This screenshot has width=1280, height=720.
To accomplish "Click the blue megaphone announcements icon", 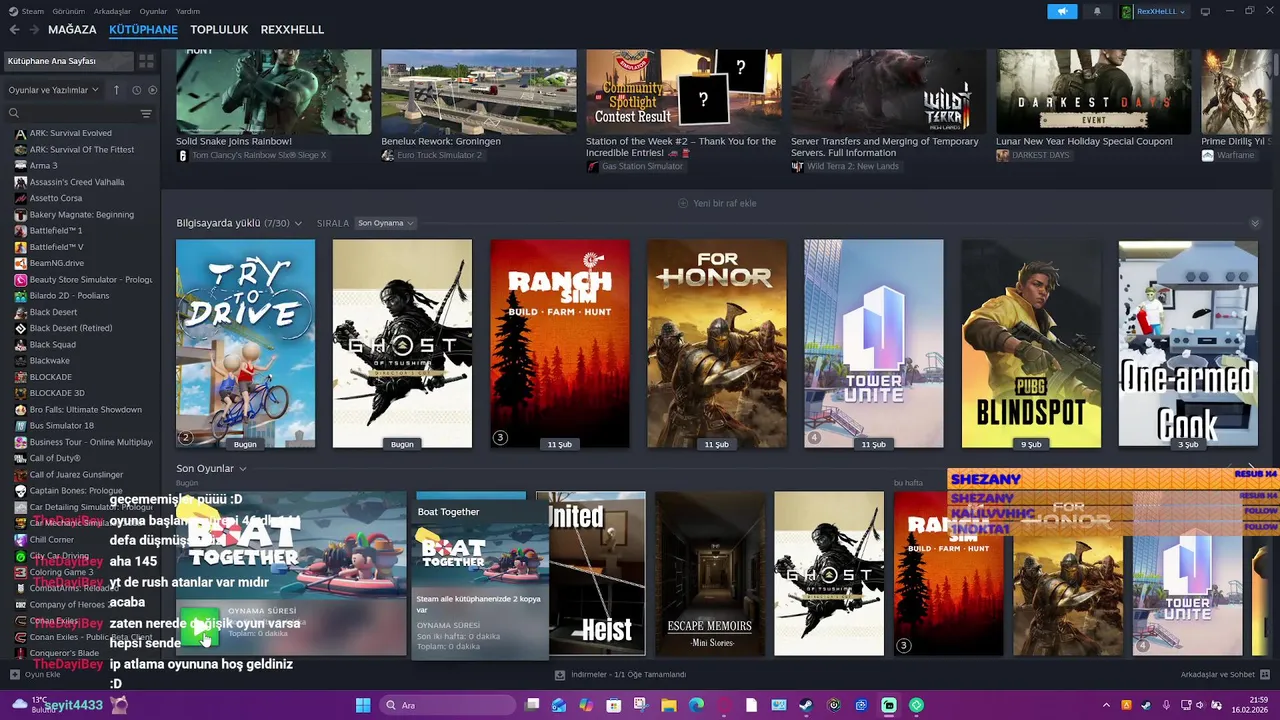I will 1062,11.
